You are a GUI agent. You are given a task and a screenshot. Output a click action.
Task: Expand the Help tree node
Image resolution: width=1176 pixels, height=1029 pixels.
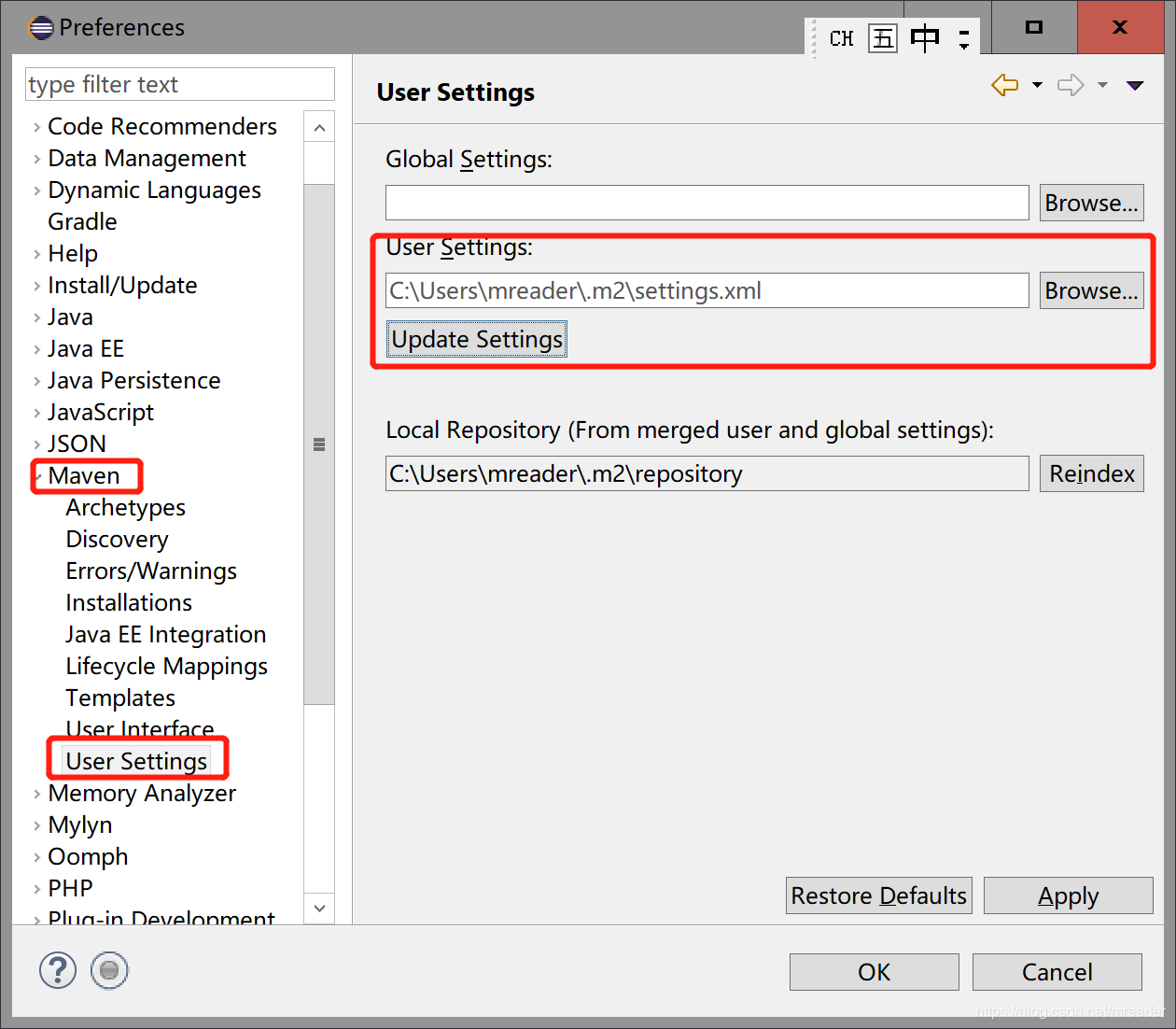click(37, 254)
